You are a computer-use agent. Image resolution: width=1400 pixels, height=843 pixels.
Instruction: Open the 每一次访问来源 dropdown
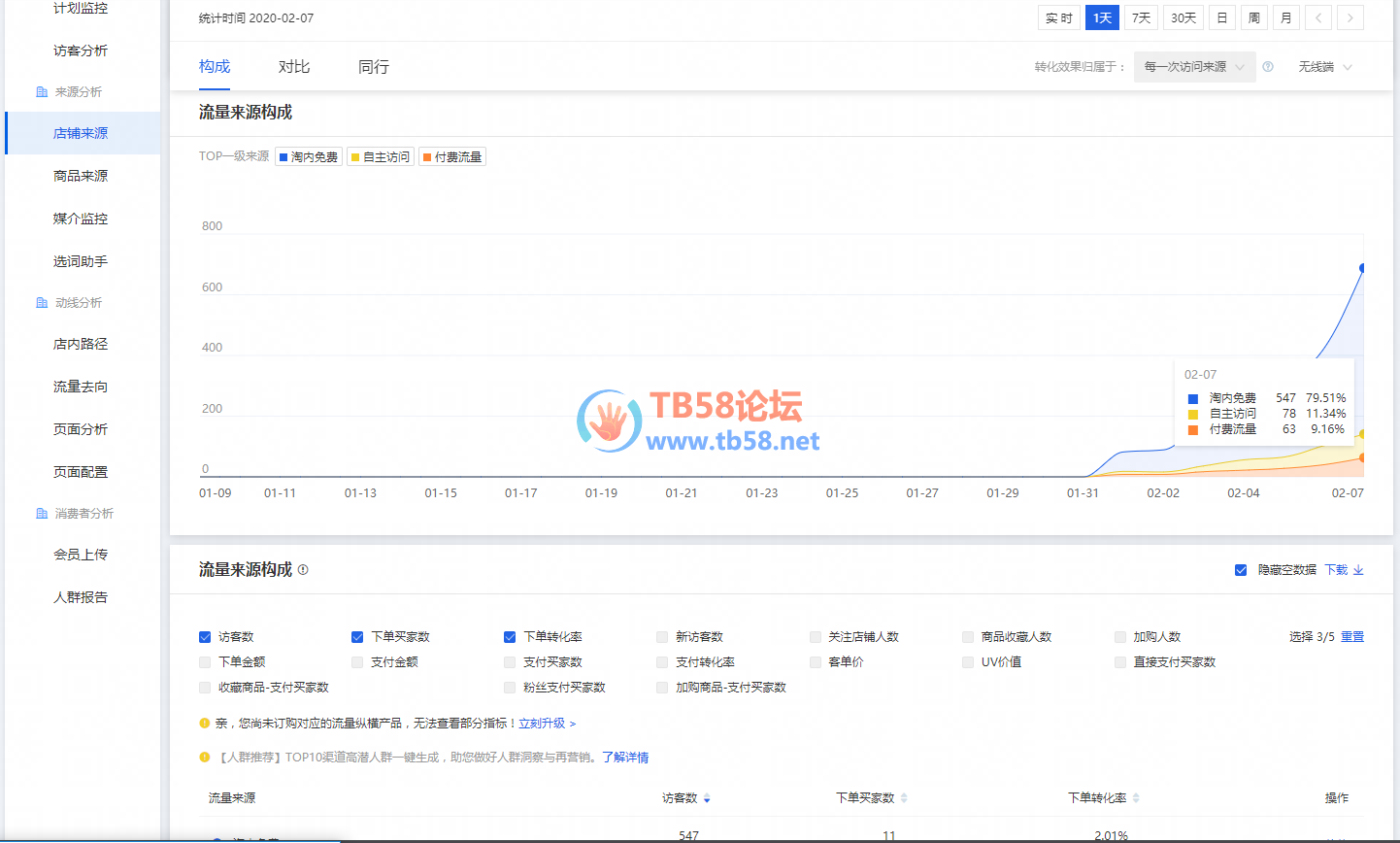click(x=1194, y=67)
